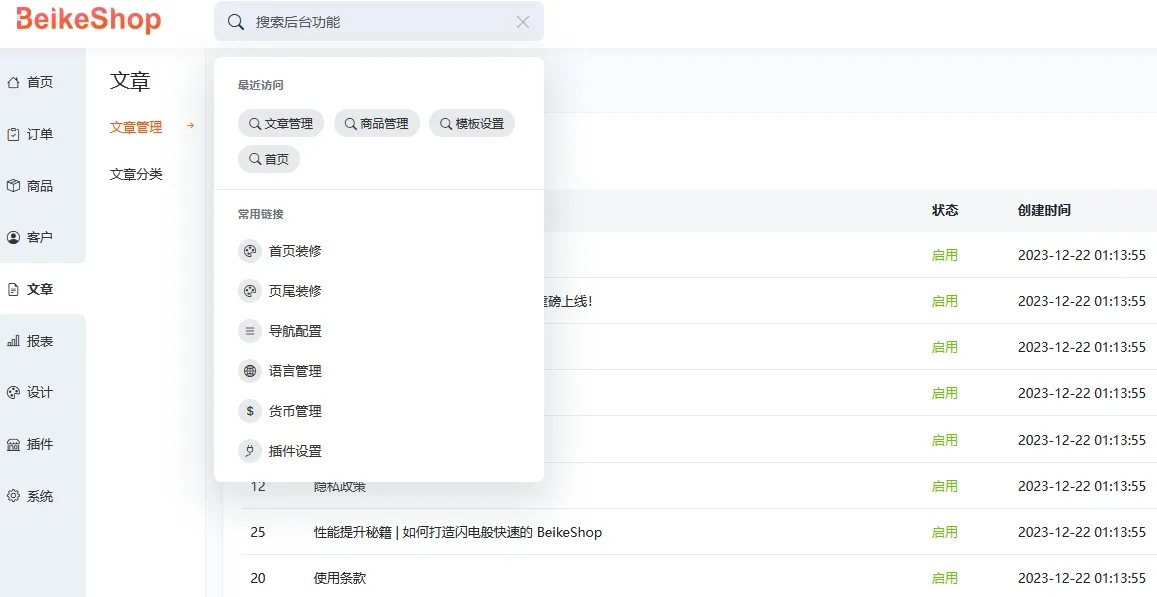Toggle 启用 on the 性能提升秘籍 article

pyautogui.click(x=944, y=532)
